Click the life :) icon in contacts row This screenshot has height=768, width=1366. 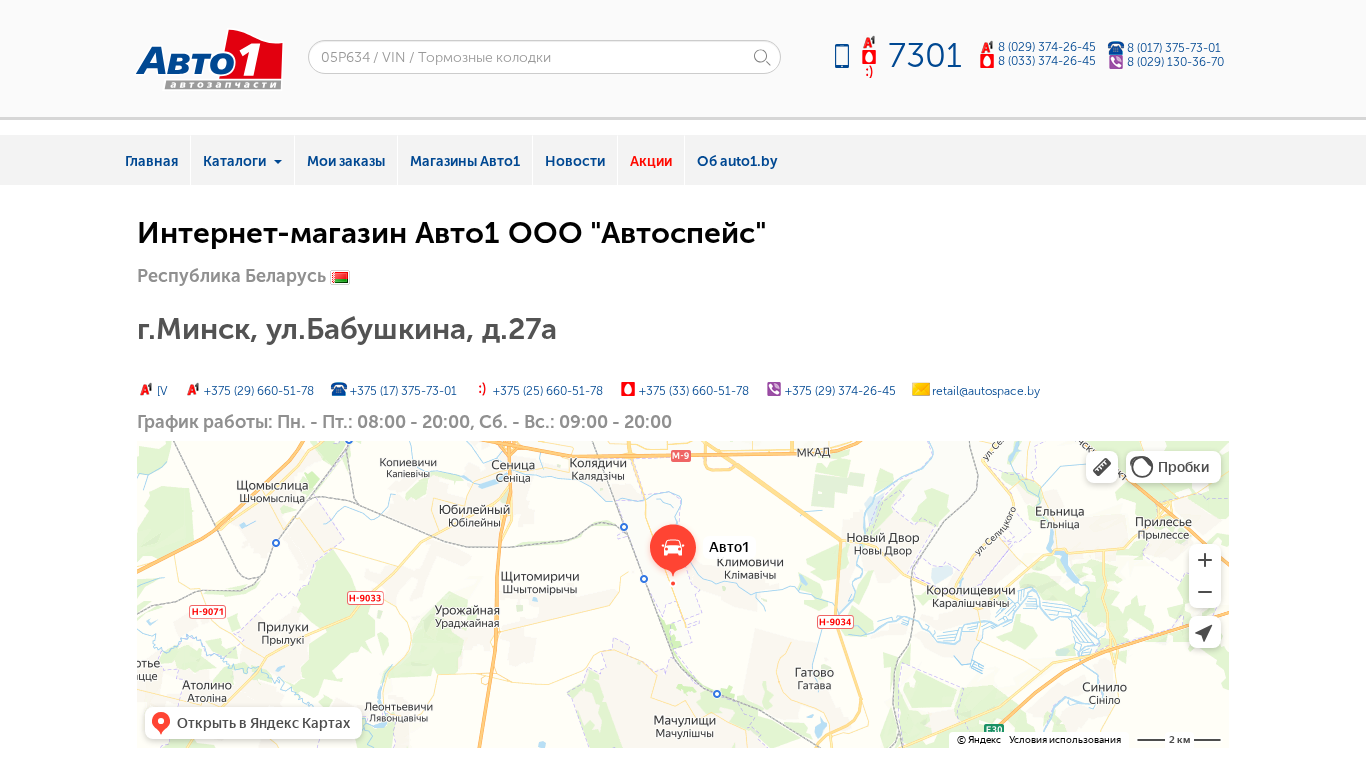click(482, 389)
